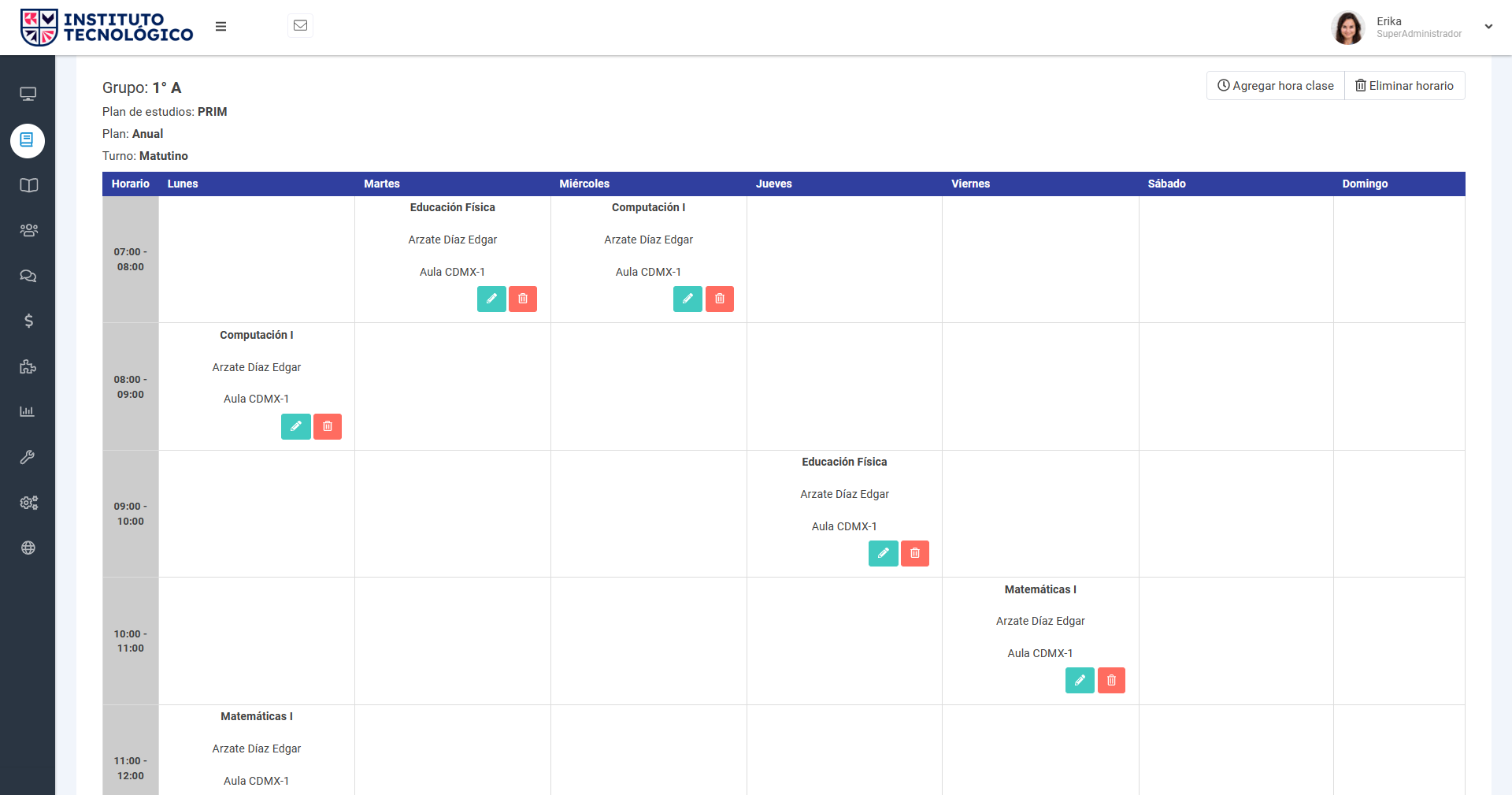Open the users group sidebar icon

pos(28,230)
